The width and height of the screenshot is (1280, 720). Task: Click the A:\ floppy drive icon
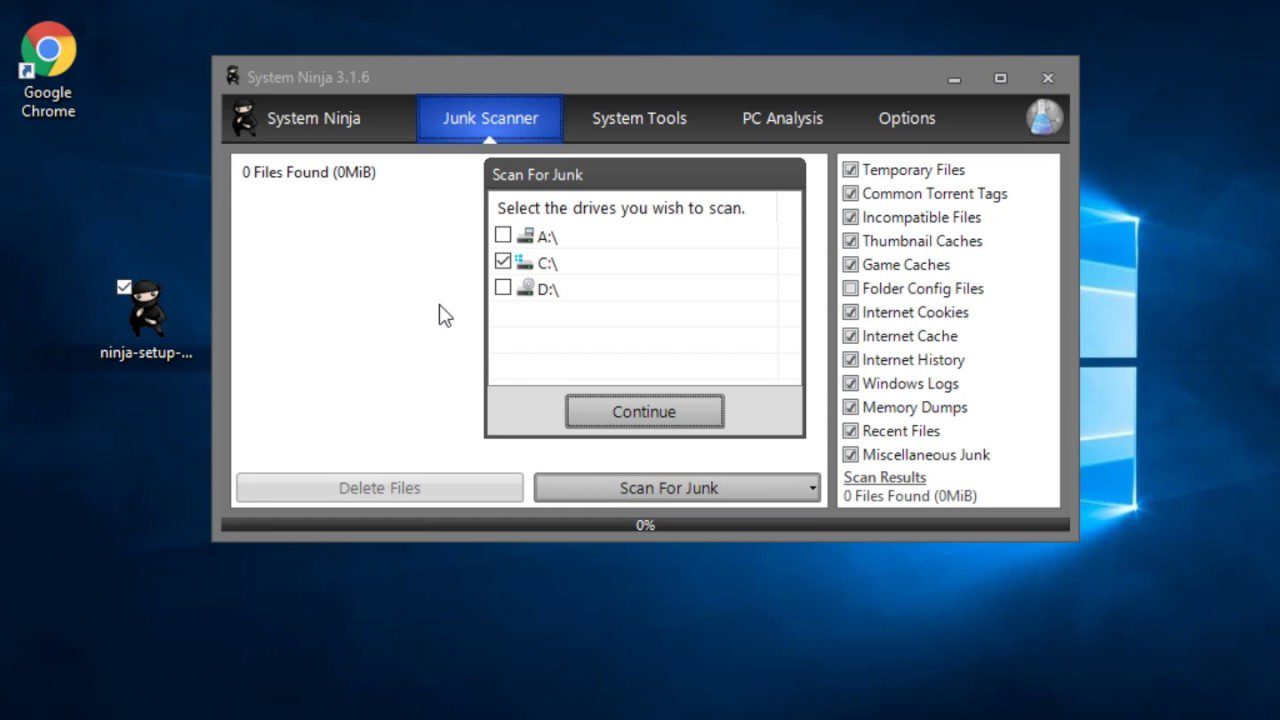tap(525, 236)
